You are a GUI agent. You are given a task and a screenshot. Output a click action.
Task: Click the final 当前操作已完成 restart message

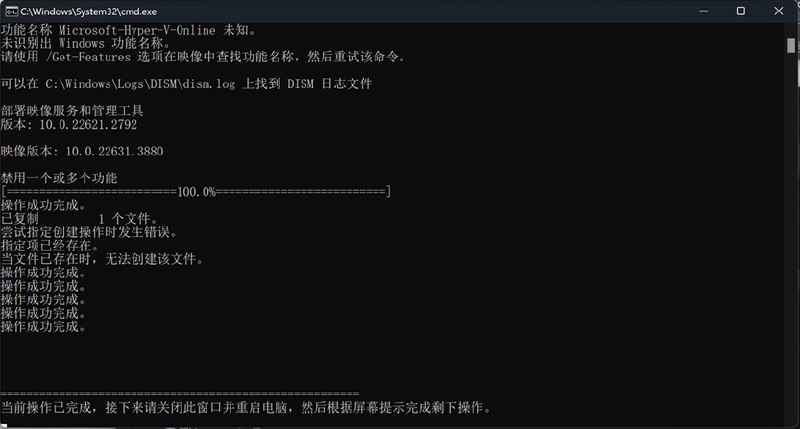click(246, 408)
